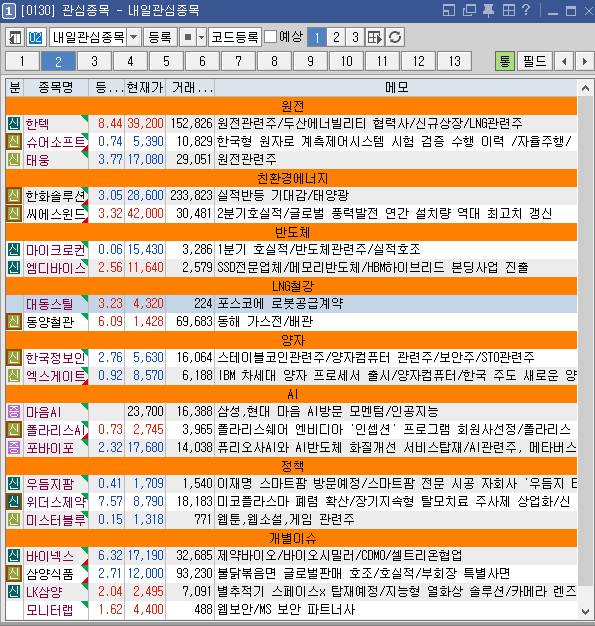This screenshot has height=626, width=595.
Task: Click the pin window icon
Action: tap(488, 10)
